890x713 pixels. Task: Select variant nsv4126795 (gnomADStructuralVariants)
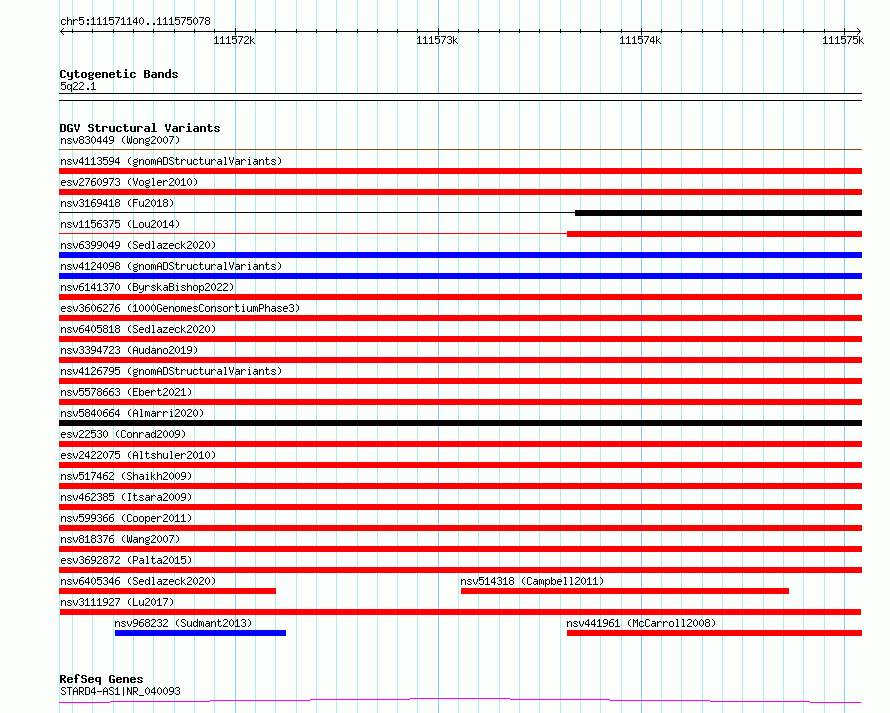tap(171, 371)
